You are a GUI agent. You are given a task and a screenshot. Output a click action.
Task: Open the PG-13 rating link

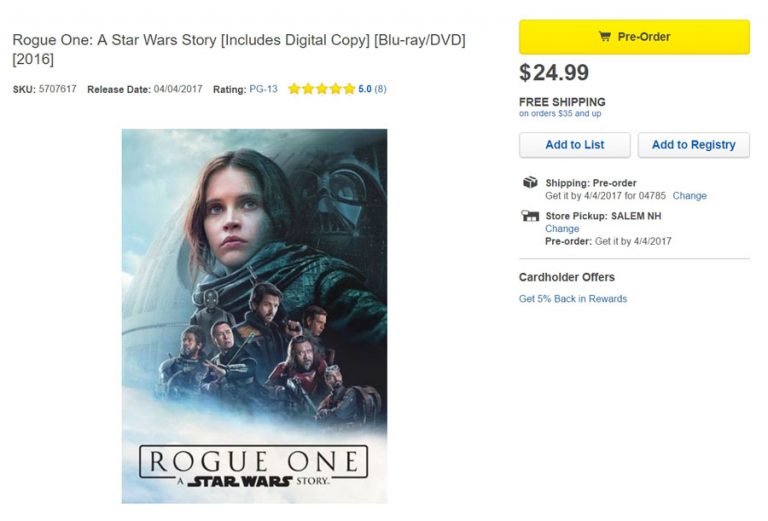click(264, 89)
